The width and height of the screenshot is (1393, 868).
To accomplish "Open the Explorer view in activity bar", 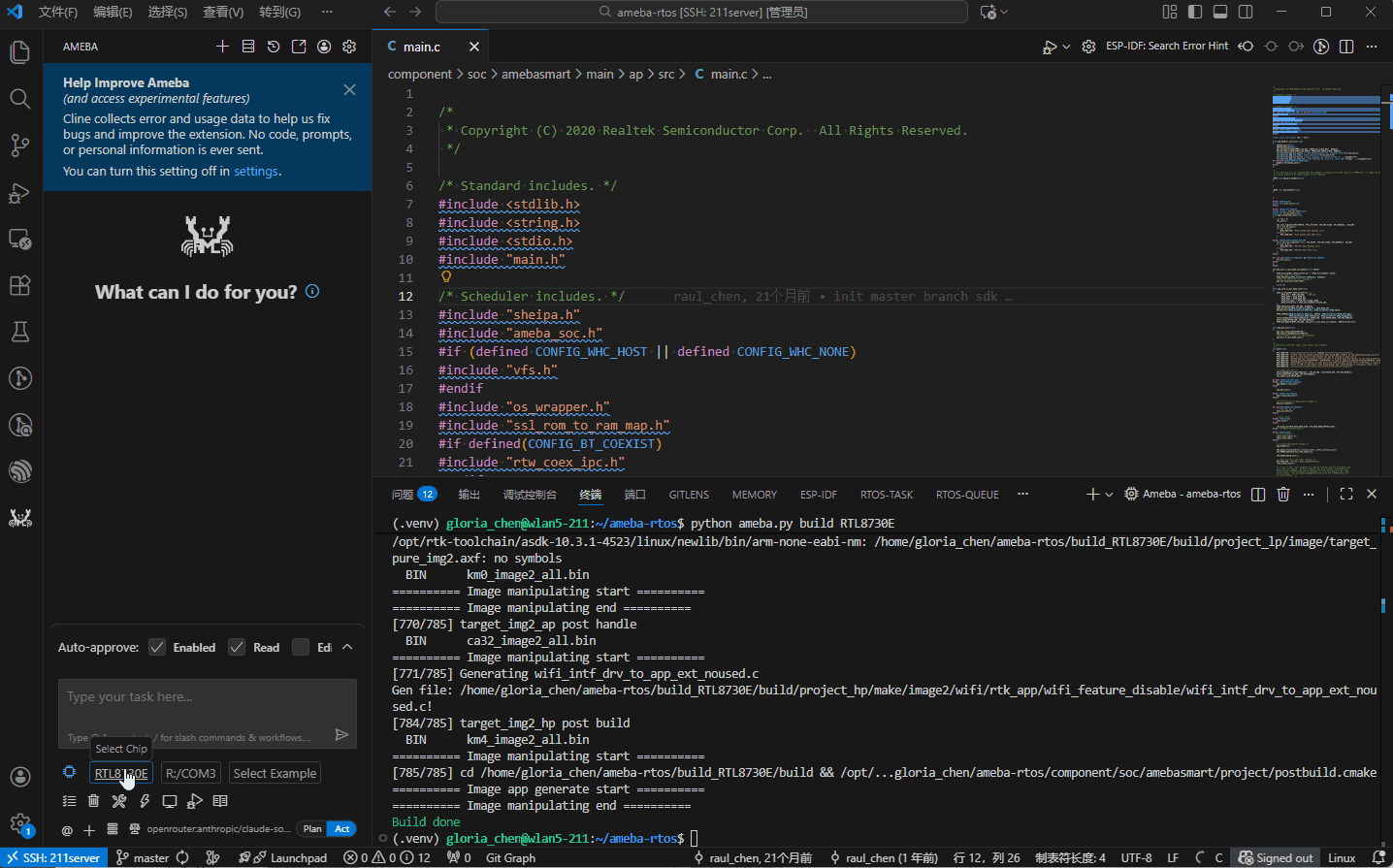I will point(19,51).
